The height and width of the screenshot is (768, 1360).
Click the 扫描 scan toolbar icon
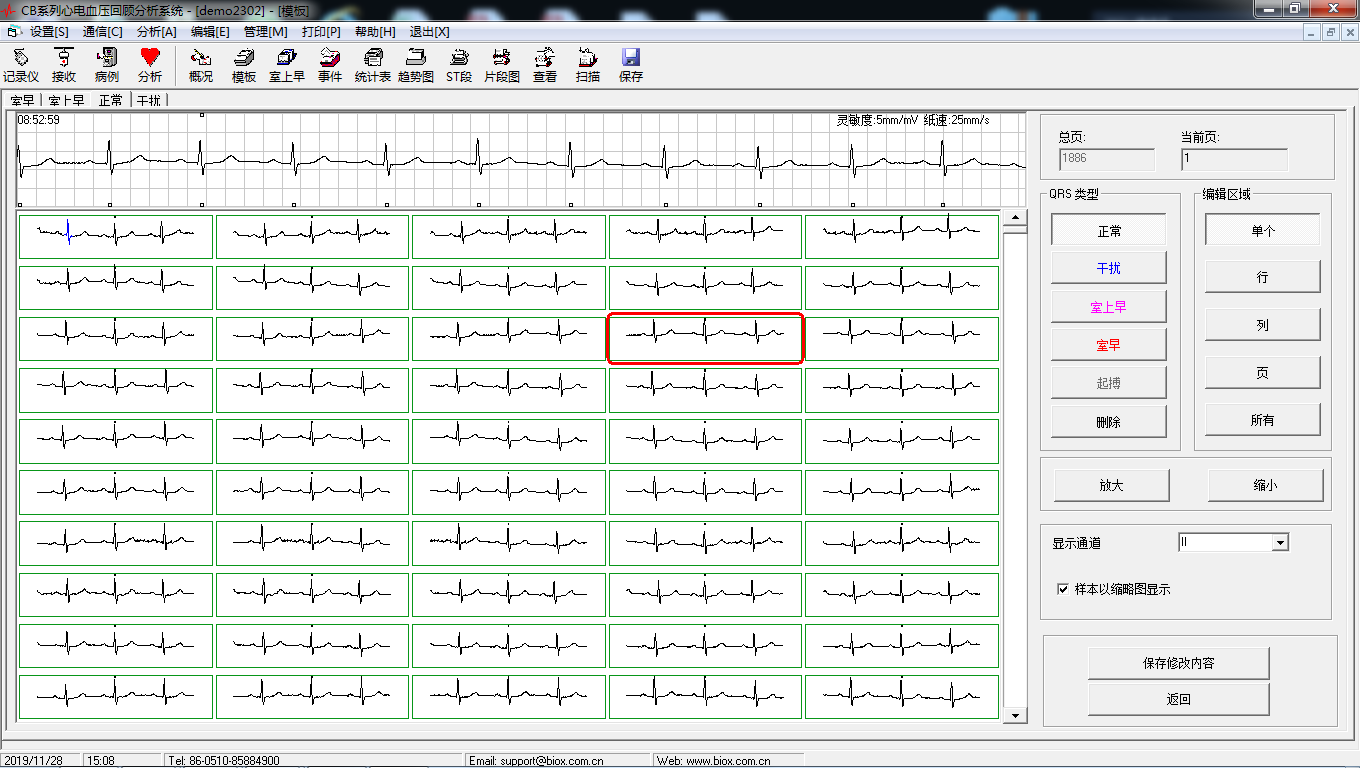588,64
